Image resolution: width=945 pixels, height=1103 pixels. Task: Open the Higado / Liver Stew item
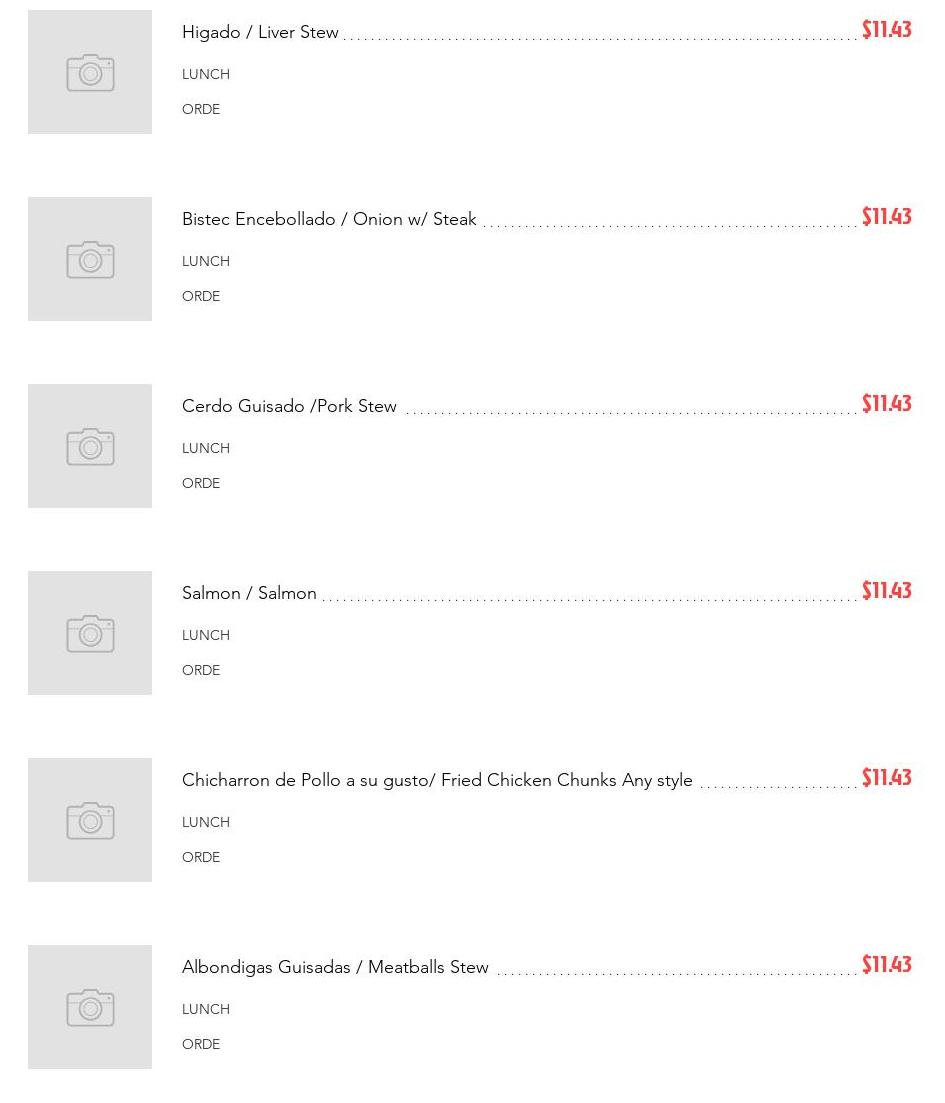(260, 32)
